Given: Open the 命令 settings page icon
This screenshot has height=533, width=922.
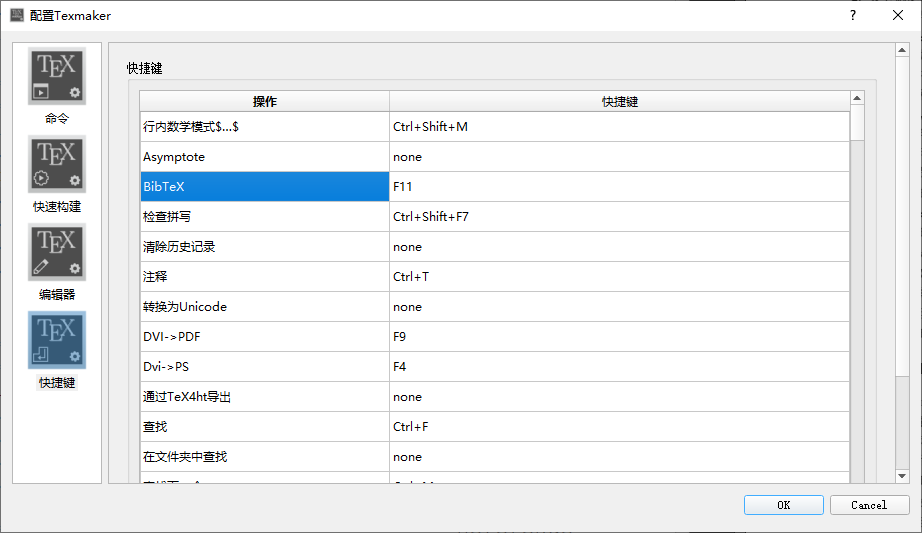Looking at the screenshot, I should click(x=56, y=76).
